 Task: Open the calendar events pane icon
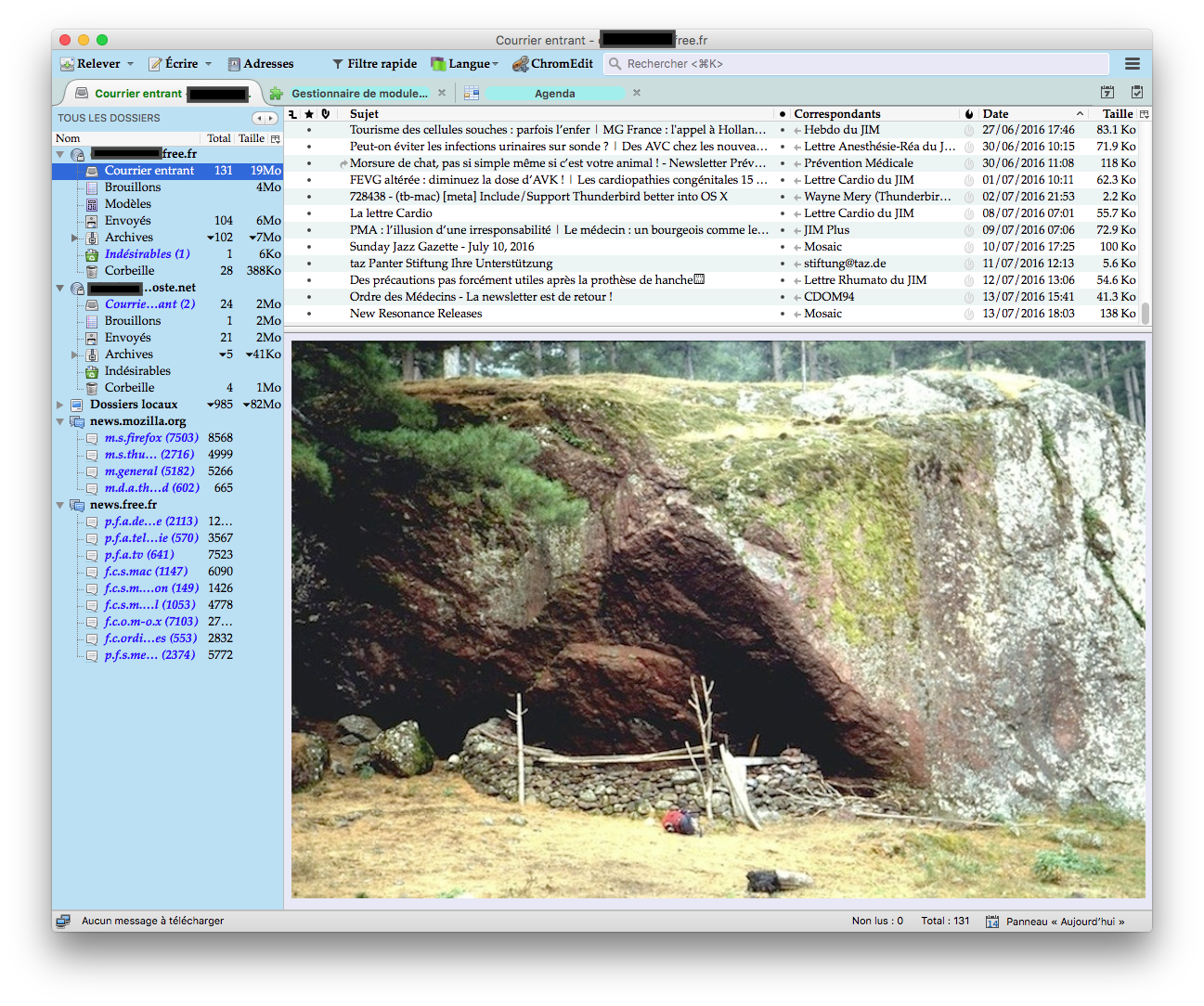point(1107,93)
